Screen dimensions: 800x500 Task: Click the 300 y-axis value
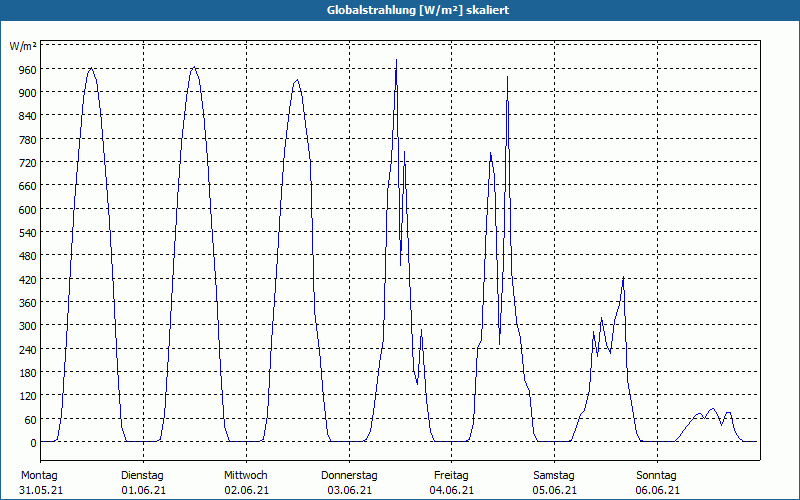point(28,326)
